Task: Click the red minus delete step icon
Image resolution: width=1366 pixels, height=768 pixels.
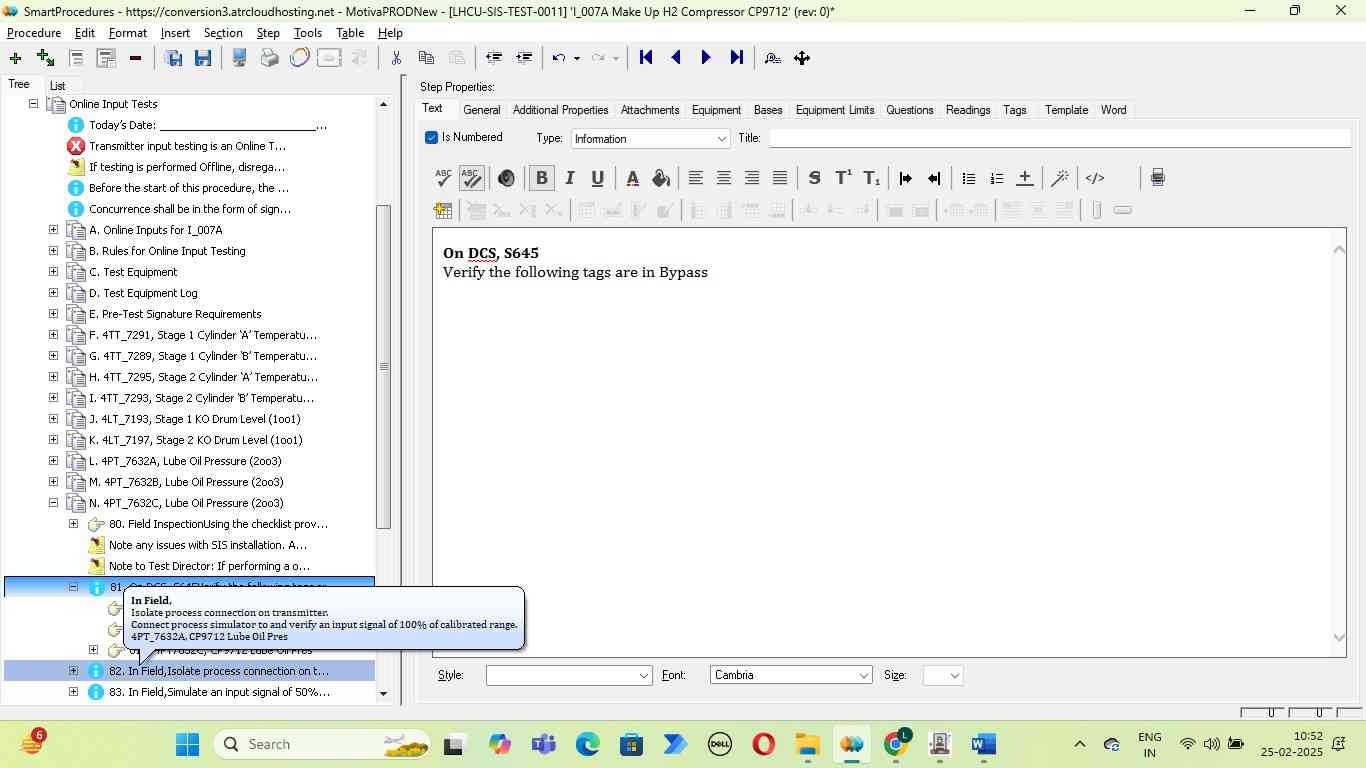Action: pyautogui.click(x=135, y=58)
